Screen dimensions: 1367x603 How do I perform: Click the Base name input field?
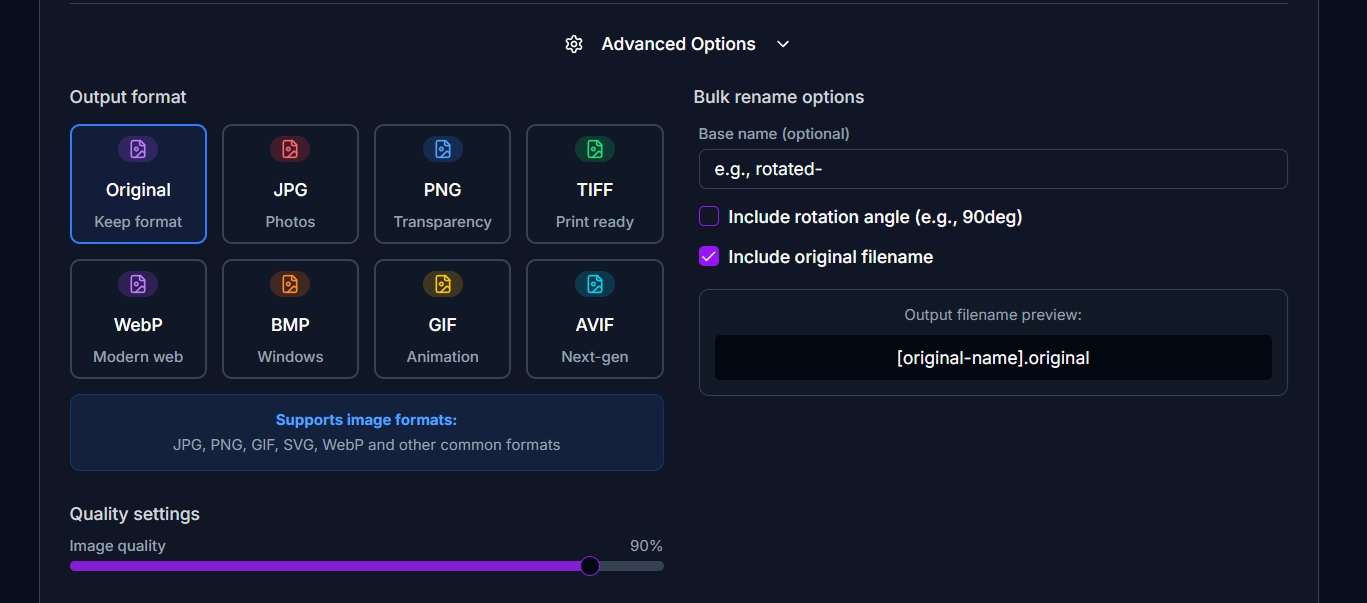[x=992, y=169]
